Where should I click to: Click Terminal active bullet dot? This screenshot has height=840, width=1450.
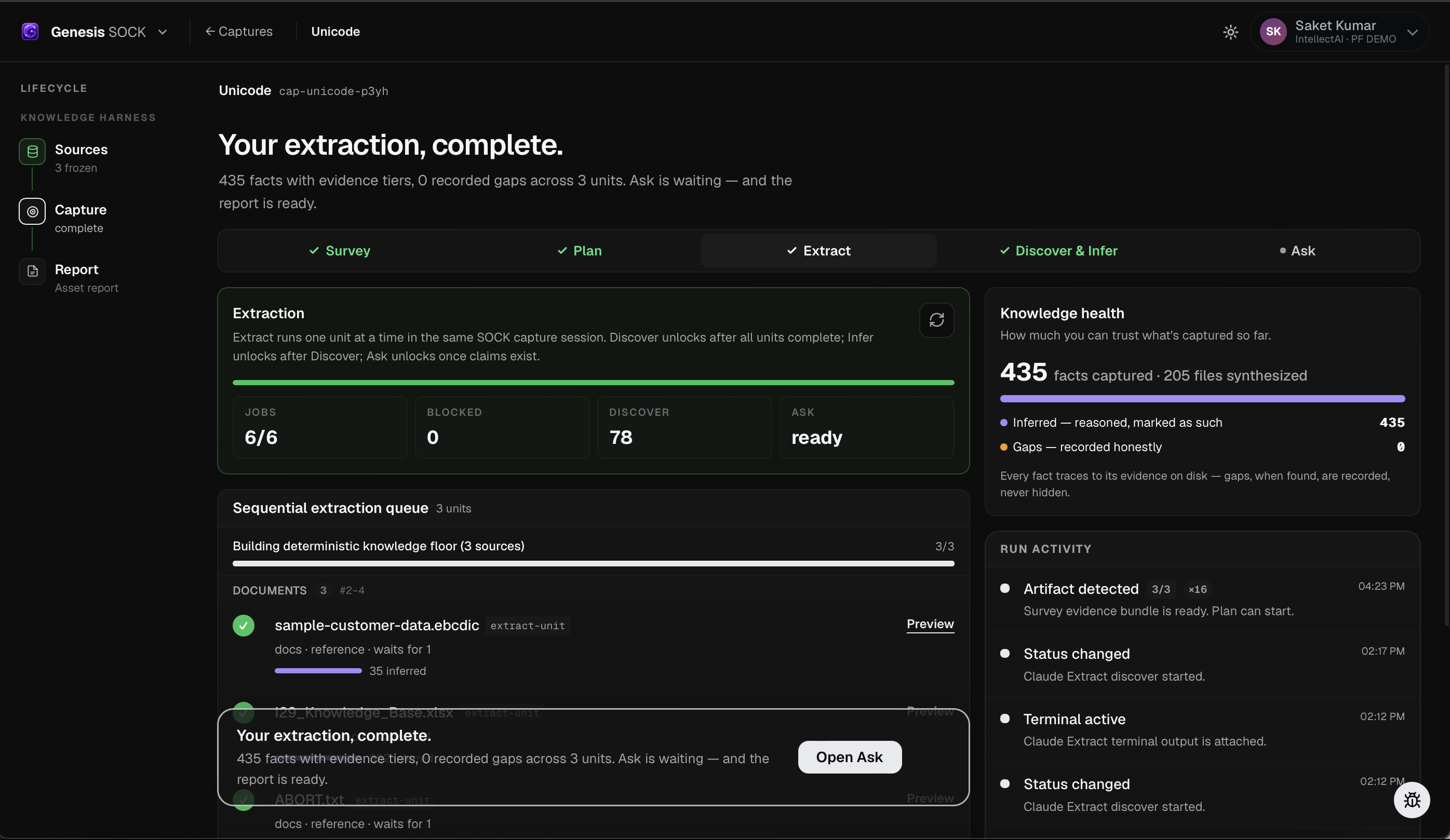click(x=1004, y=718)
